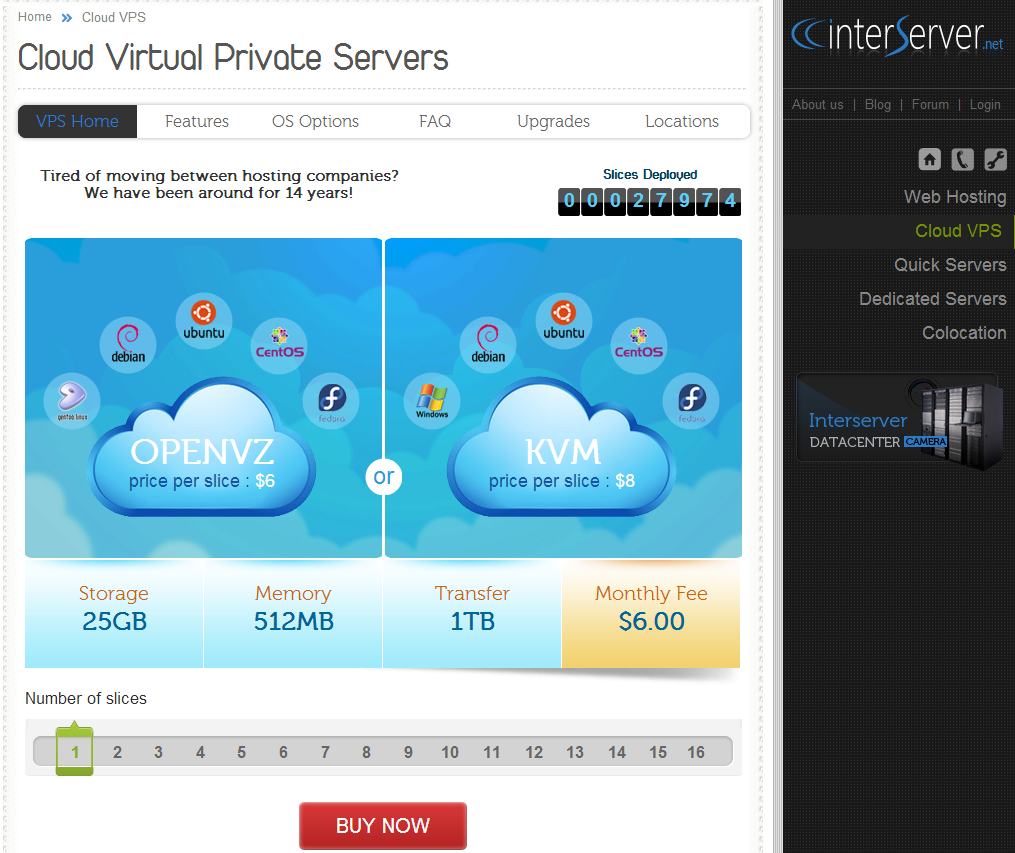Click the KVM fedora logo

[x=691, y=402]
